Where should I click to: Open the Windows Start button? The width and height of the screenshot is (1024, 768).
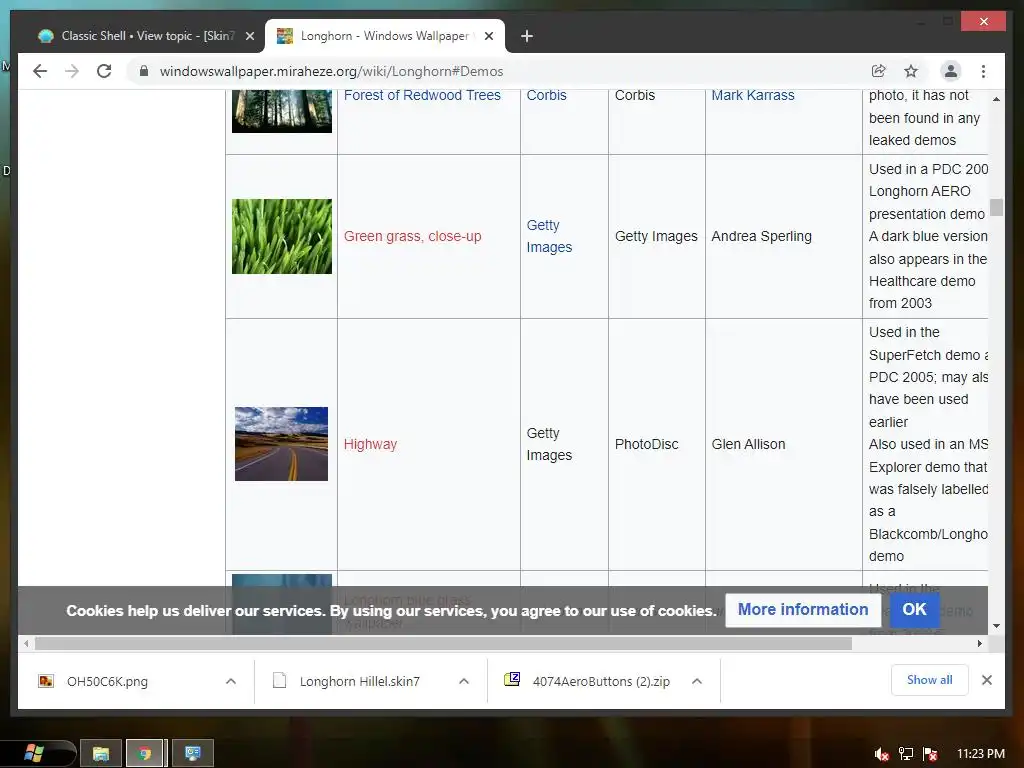(33, 753)
